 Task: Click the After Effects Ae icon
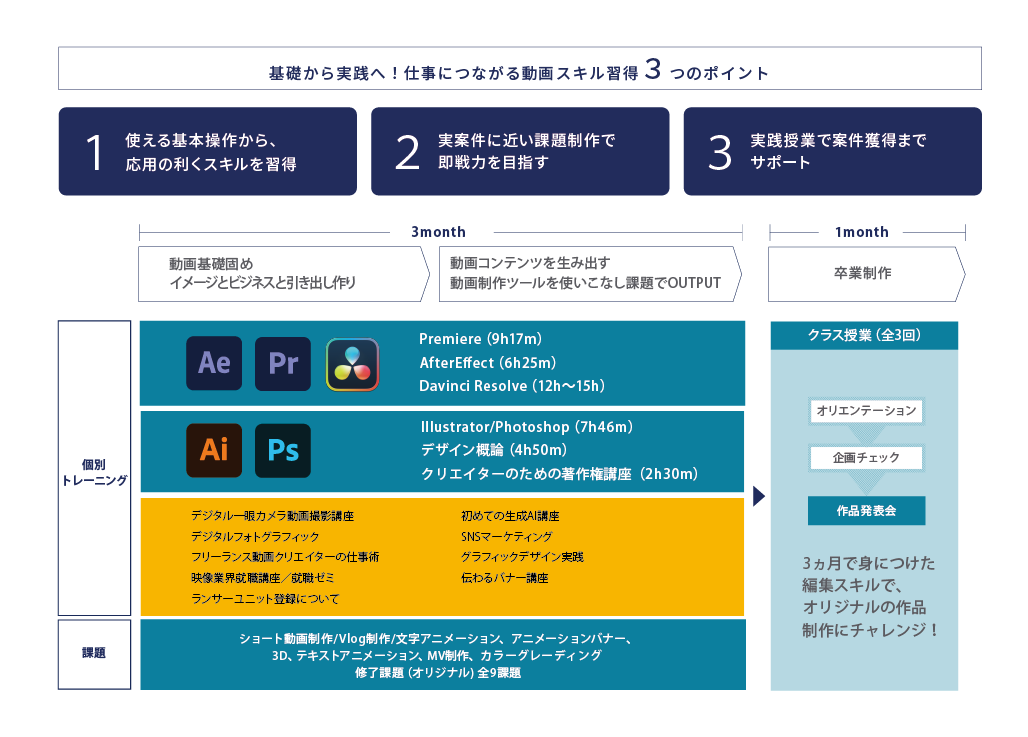click(214, 363)
